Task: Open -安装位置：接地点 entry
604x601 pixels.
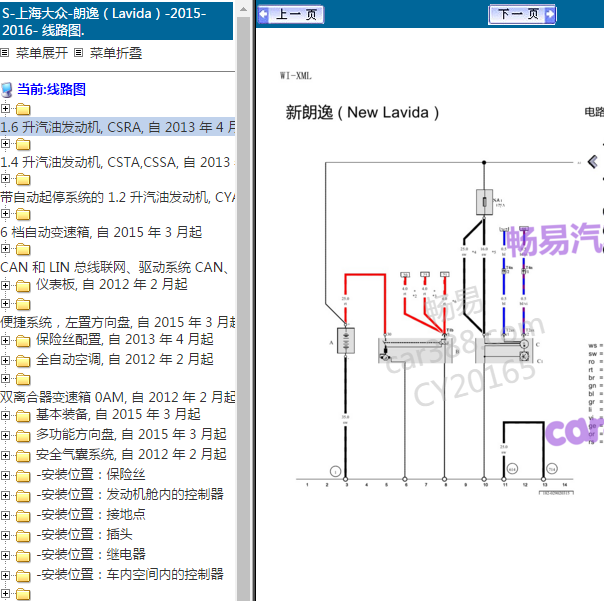Action: (x=91, y=514)
